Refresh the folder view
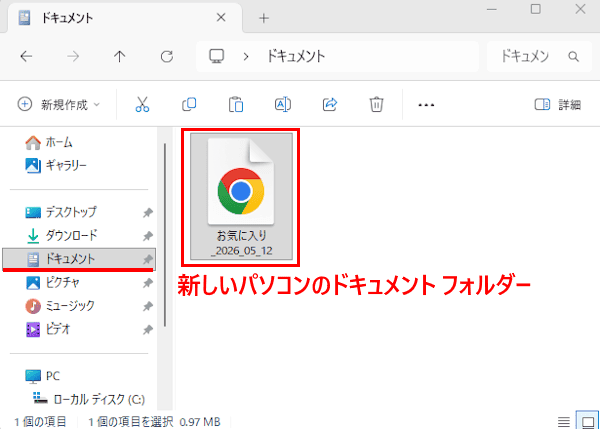This screenshot has width=600, height=429. click(166, 57)
